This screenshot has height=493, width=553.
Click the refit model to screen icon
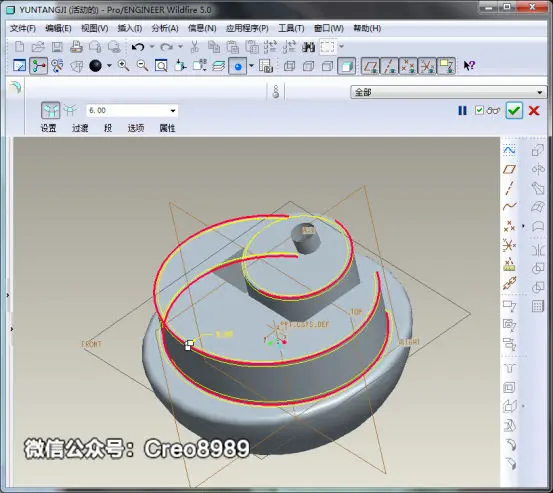point(161,66)
